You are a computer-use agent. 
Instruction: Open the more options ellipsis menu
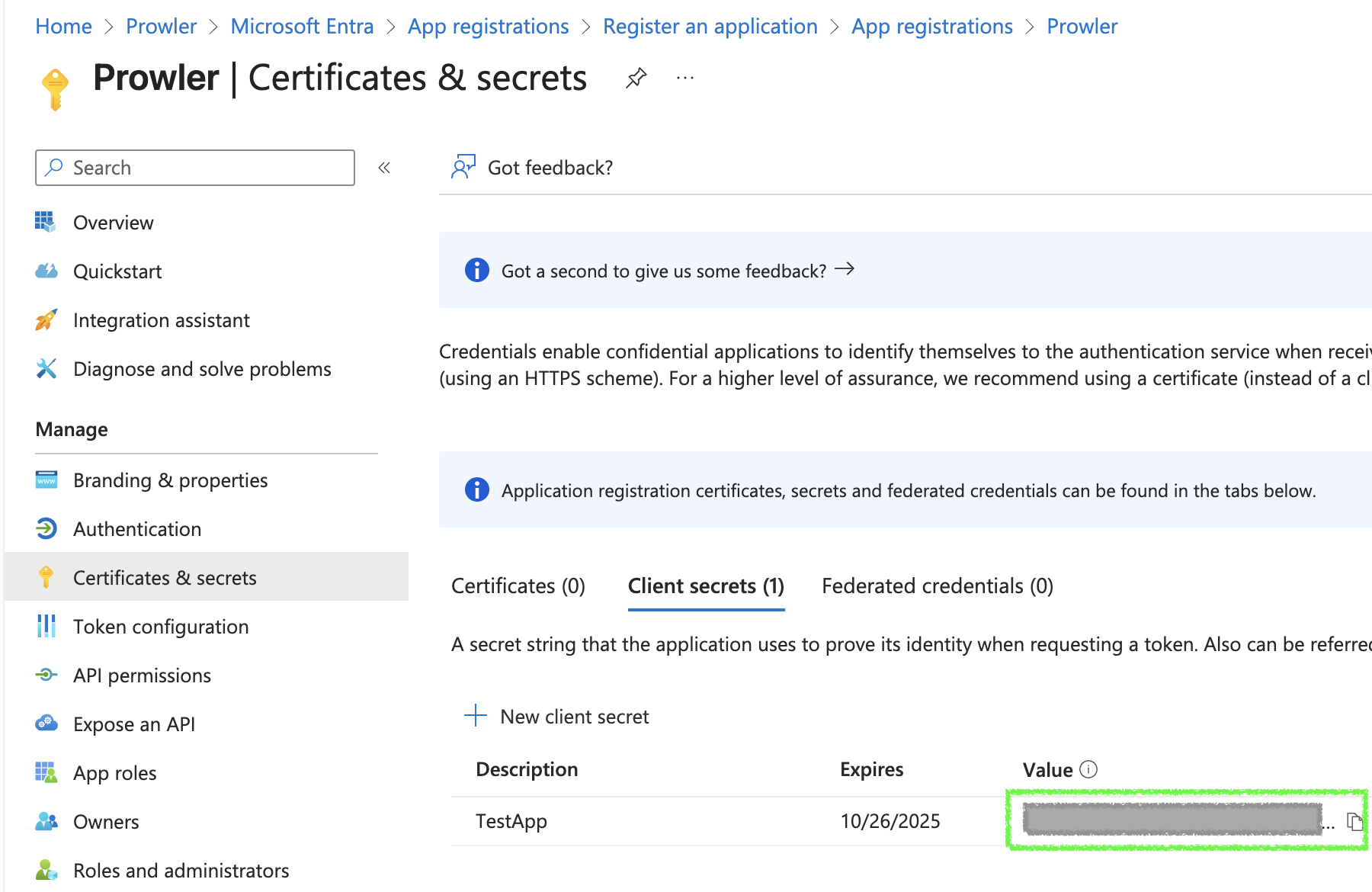click(685, 78)
